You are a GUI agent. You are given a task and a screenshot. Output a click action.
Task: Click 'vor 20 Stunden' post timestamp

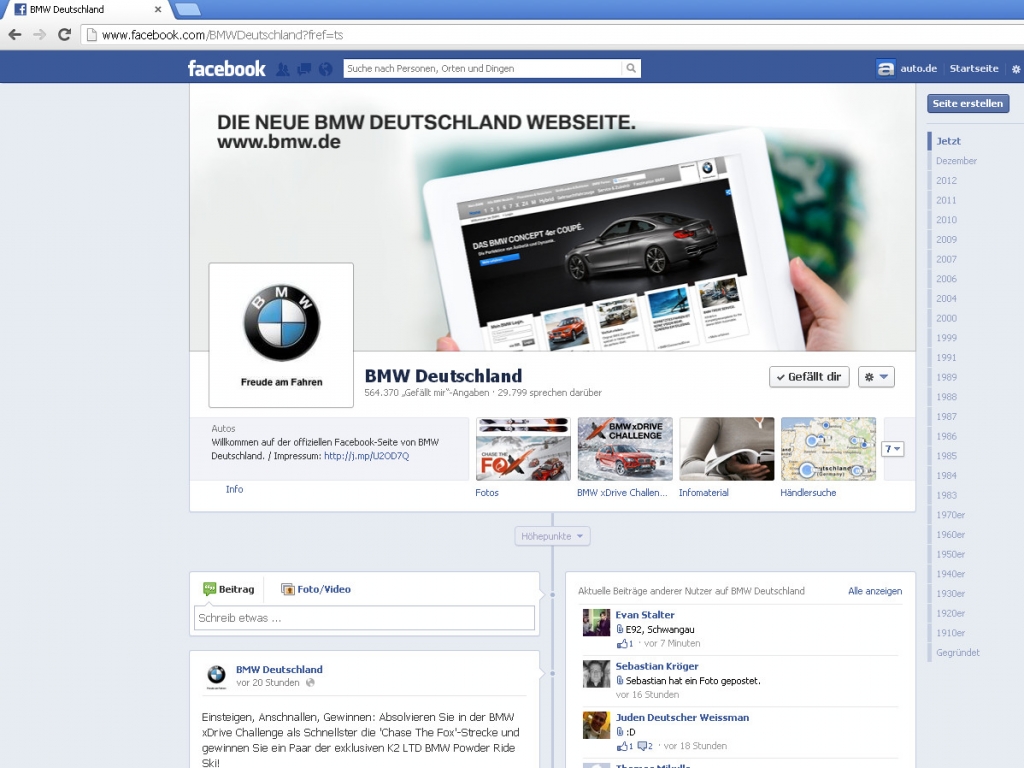[x=268, y=682]
